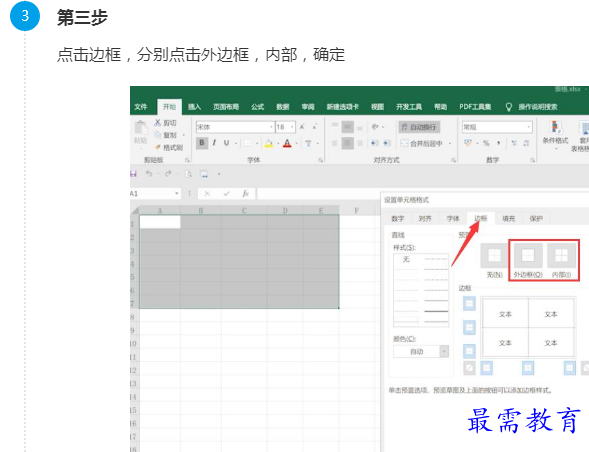Select the 外边框 outline preset icon
This screenshot has height=452, width=589.
tap(528, 255)
